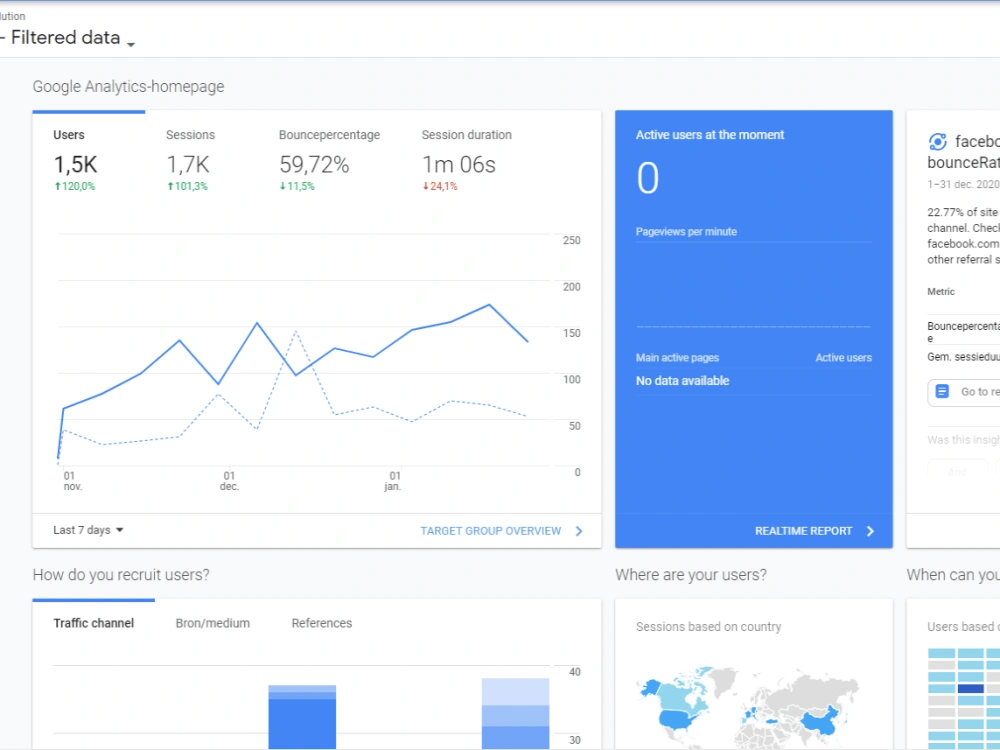Click the Metric column header in insight card
This screenshot has height=750, width=1000.
coord(941,291)
